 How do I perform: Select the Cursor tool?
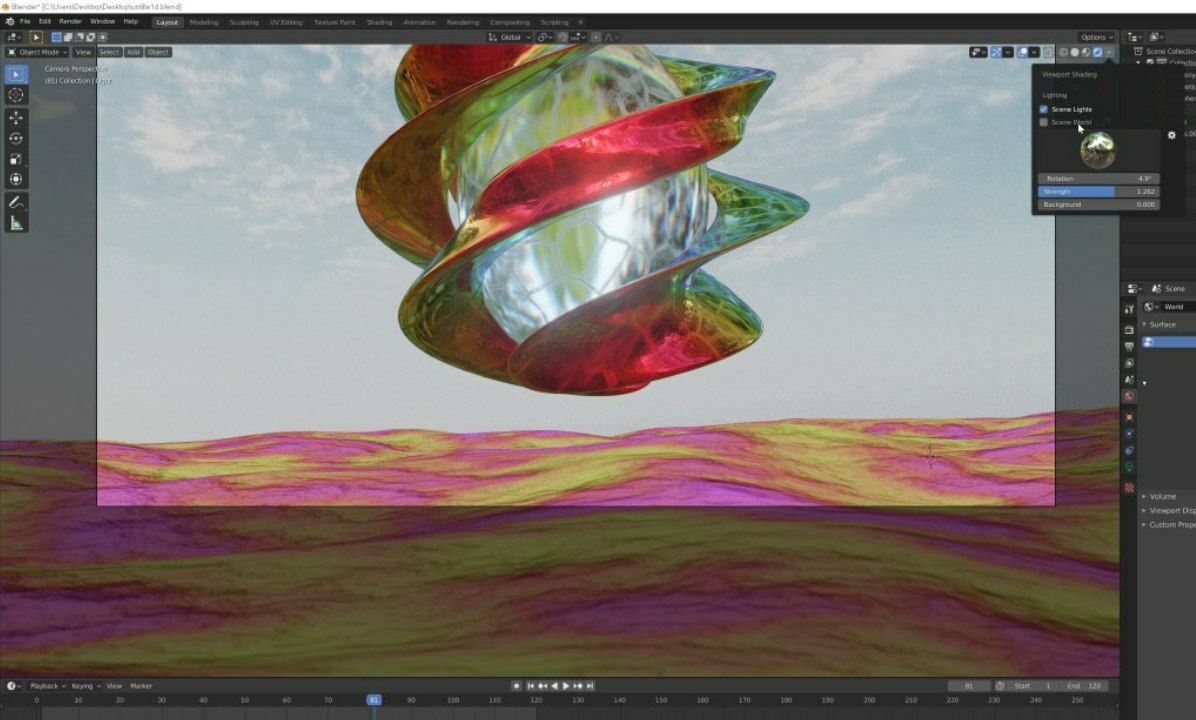point(16,95)
